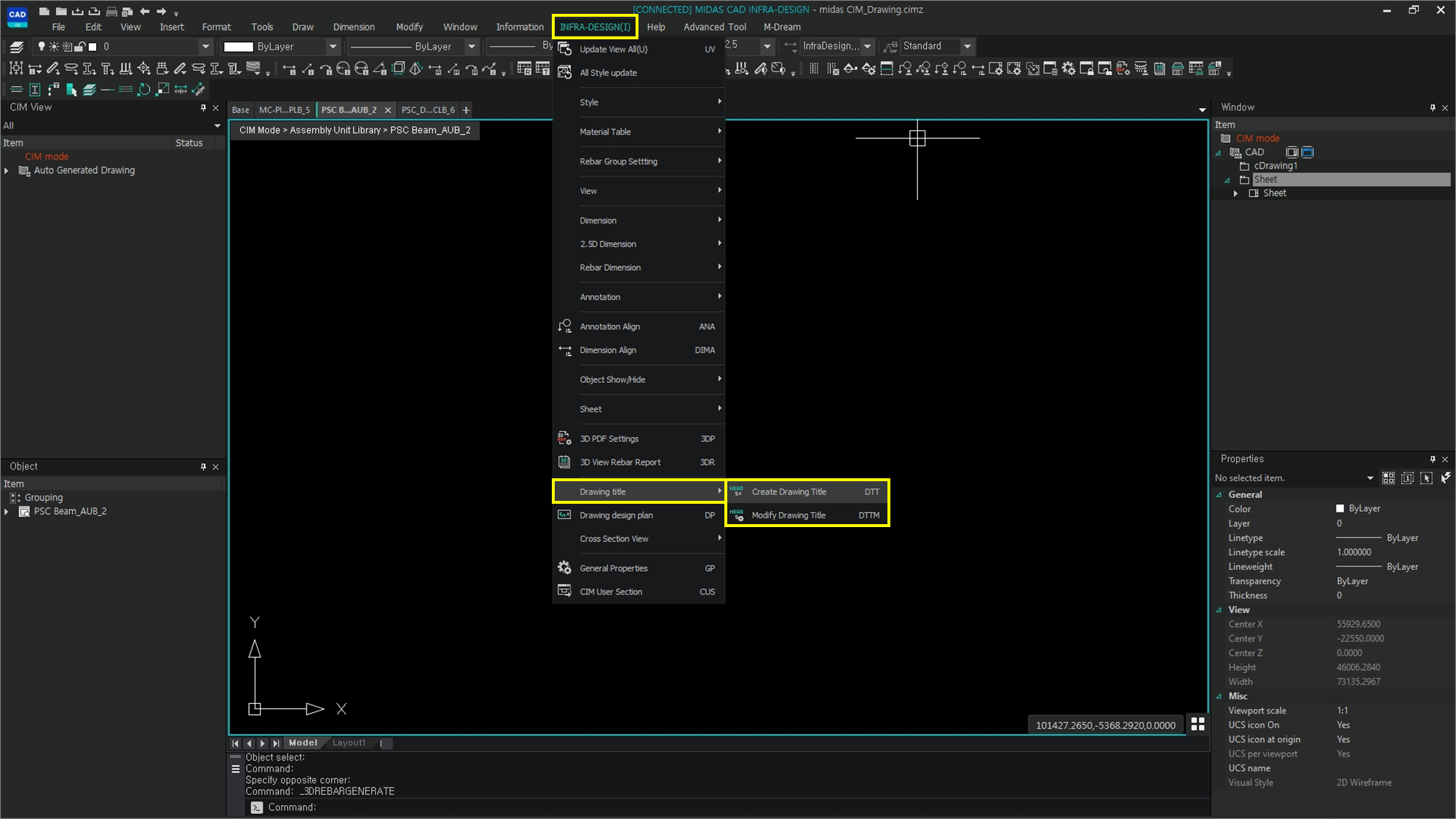Click the General Properties gear icon
This screenshot has height=819, width=1456.
tap(564, 568)
